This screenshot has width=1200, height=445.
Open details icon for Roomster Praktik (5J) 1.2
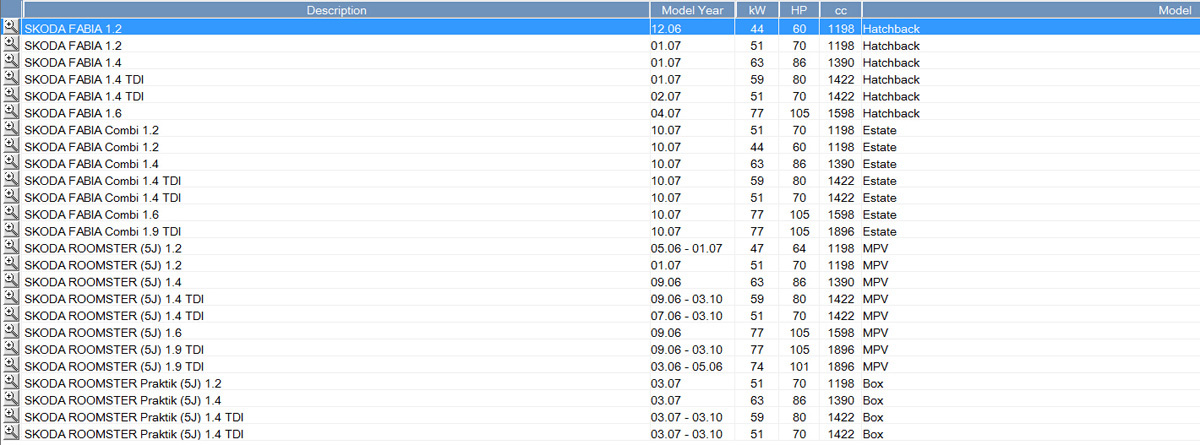[x=10, y=383]
